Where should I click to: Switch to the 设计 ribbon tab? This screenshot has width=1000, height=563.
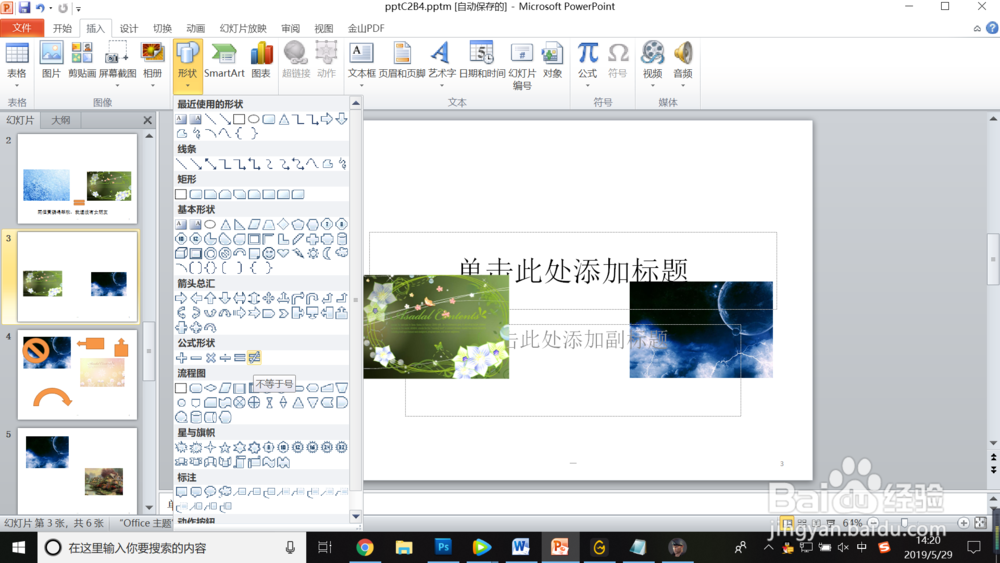(129, 28)
